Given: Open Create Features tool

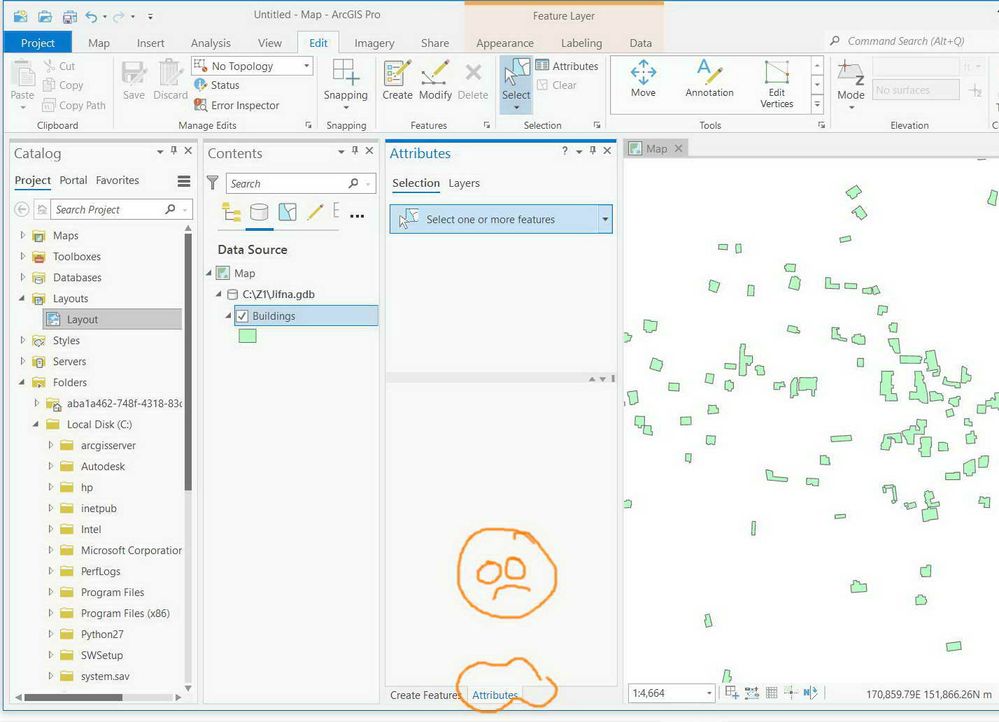Looking at the screenshot, I should click(397, 80).
